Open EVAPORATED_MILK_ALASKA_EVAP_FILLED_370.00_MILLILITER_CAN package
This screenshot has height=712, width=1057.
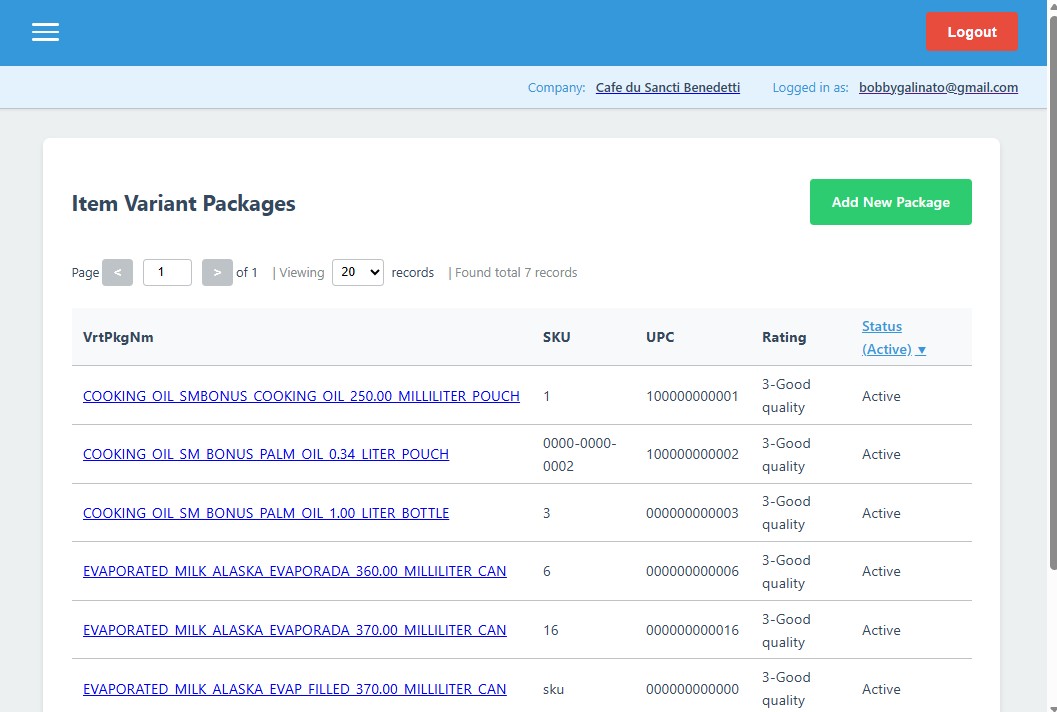pyautogui.click(x=295, y=689)
